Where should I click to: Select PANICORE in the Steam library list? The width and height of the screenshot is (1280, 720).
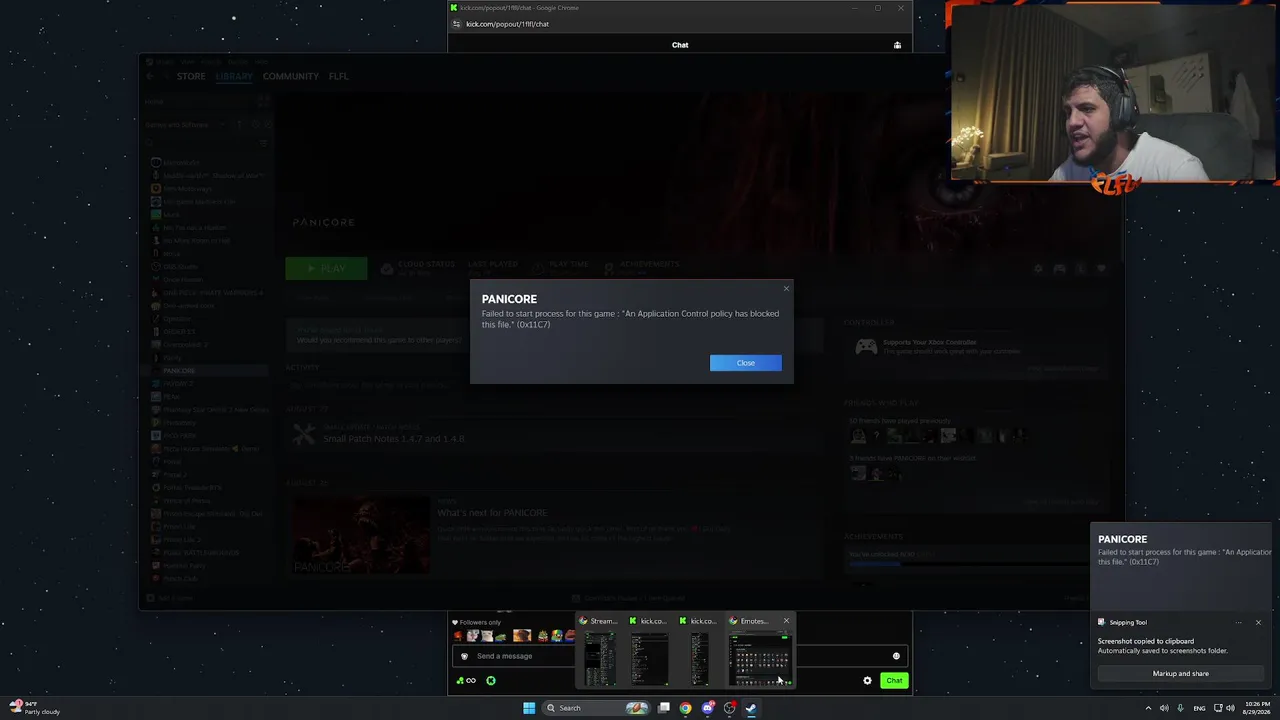coord(179,371)
